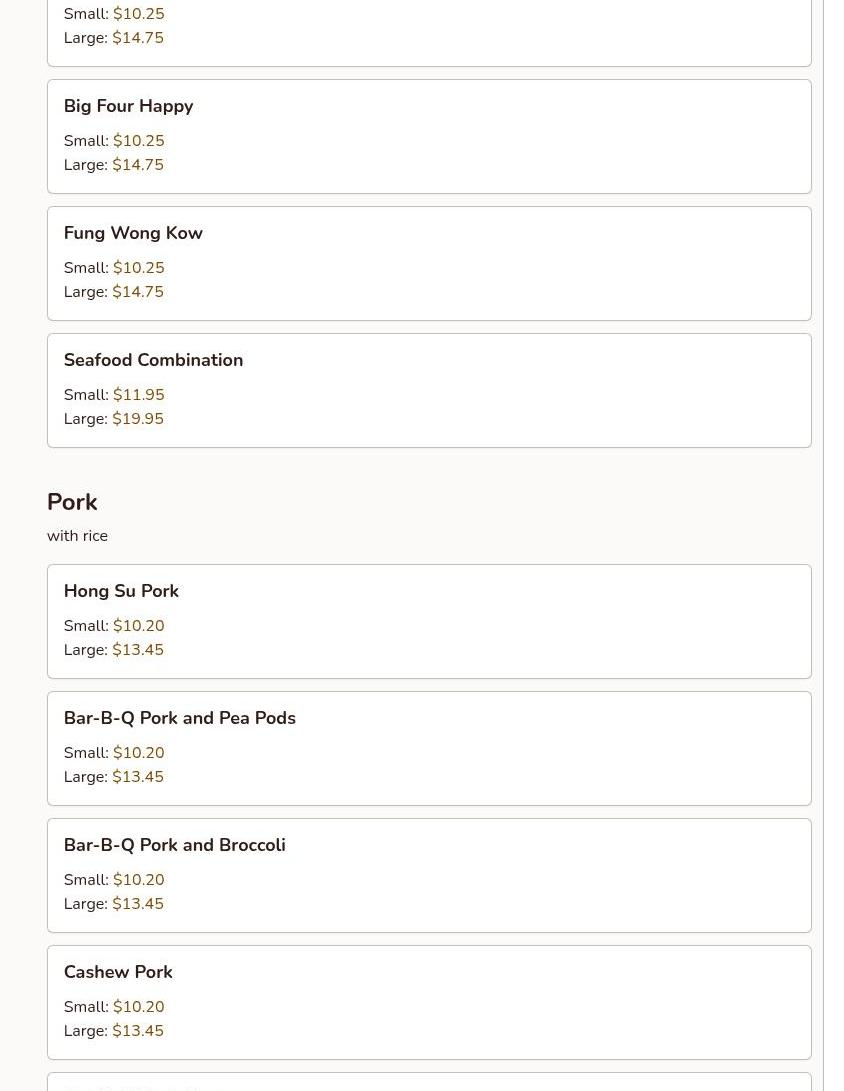Select the $11.95 Seafood Combination small price
Screen dimensions: 844x1091
pos(138,395)
